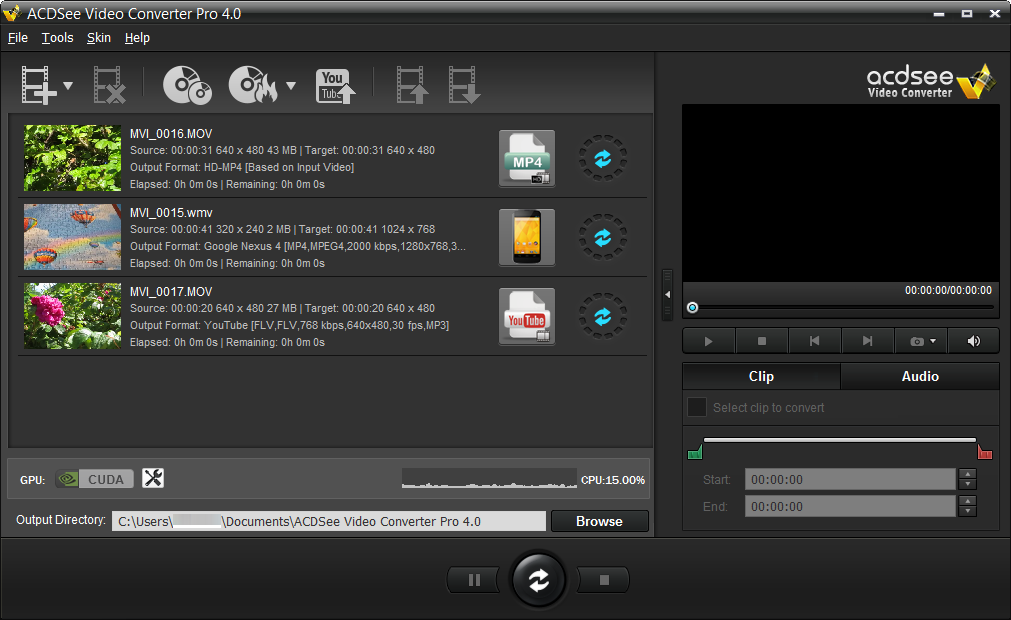
Task: Click the Remove video file icon
Action: click(x=108, y=85)
